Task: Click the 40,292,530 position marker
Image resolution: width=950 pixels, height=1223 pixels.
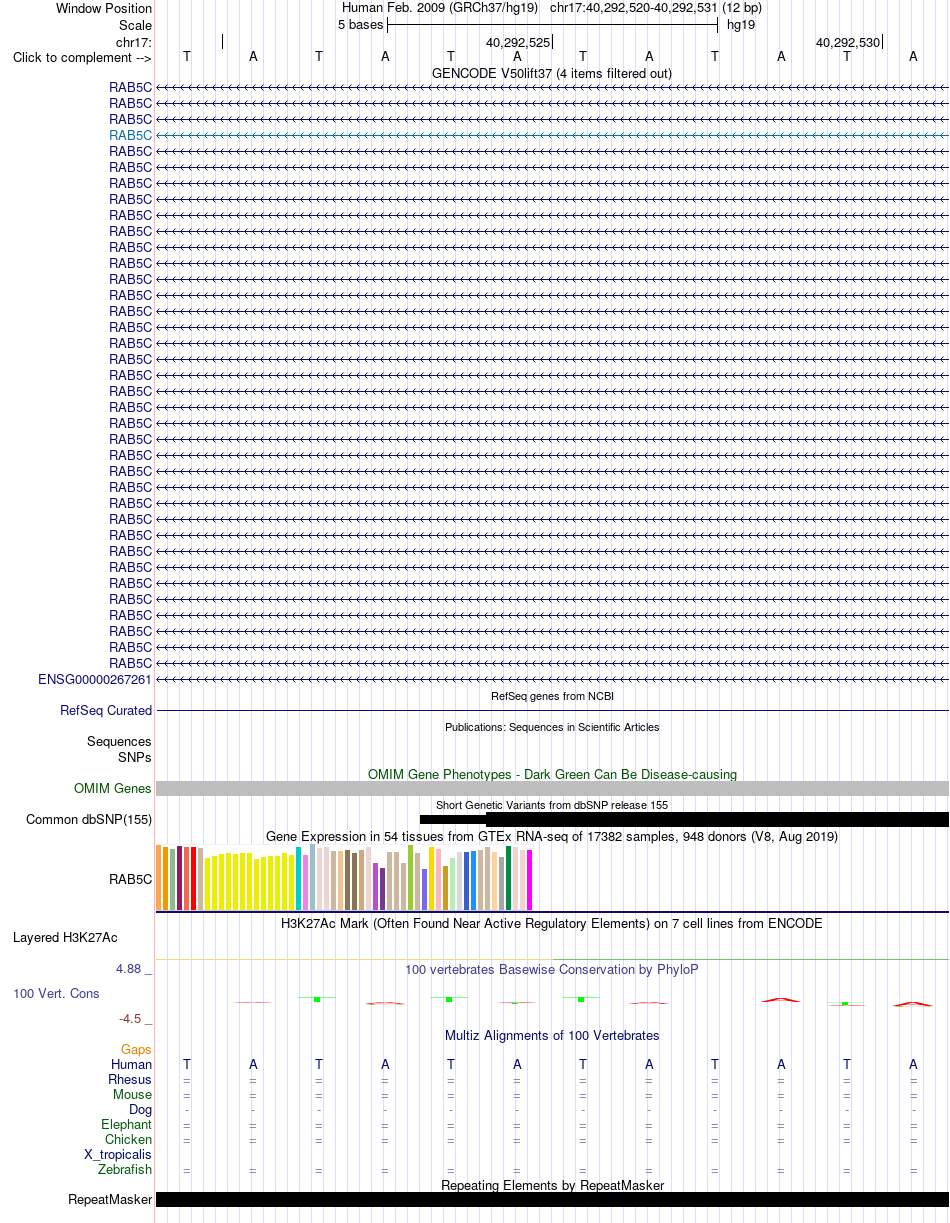Action: pyautogui.click(x=848, y=43)
